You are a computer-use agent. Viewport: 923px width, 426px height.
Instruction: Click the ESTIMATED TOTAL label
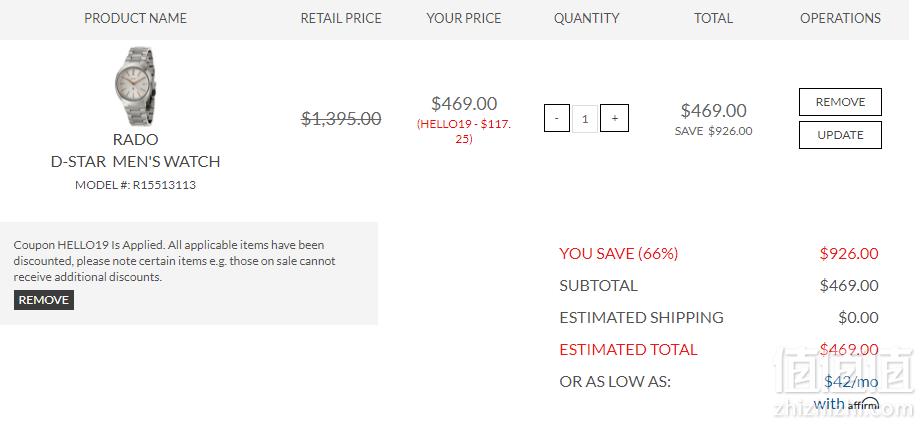point(628,350)
